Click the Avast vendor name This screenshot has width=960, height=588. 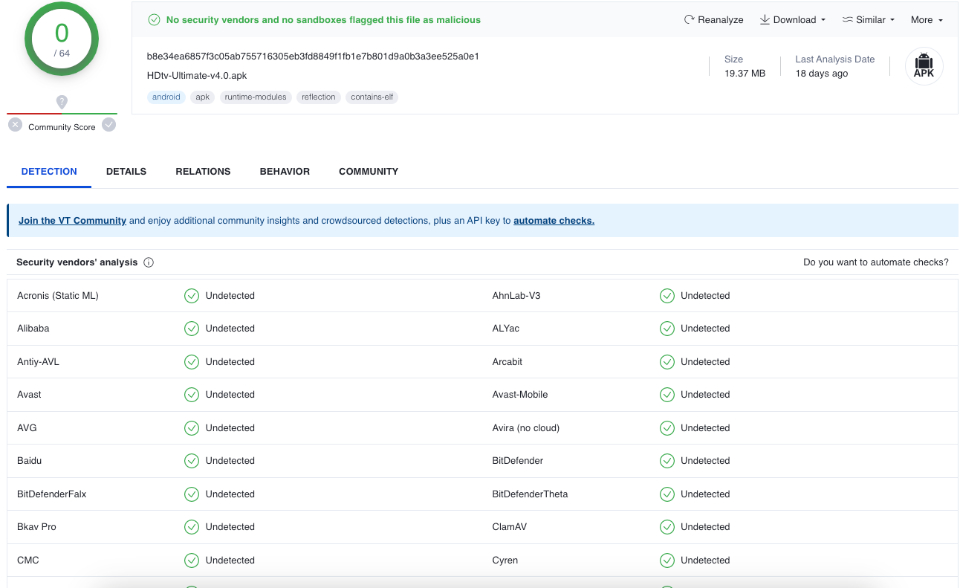(29, 394)
